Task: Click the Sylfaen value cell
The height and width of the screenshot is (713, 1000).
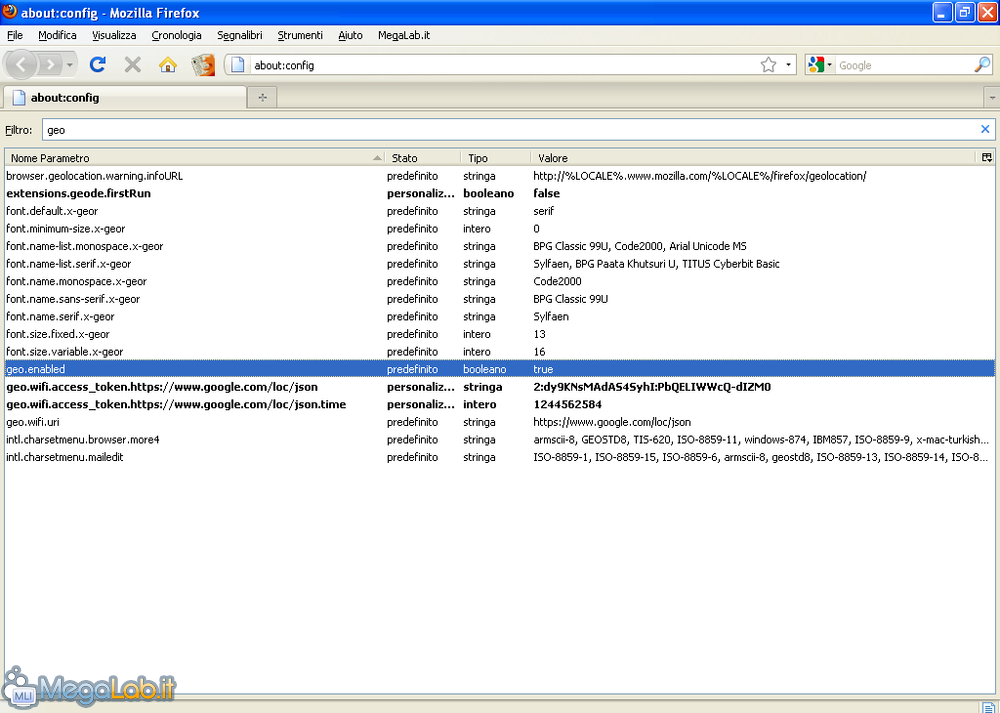Action: pos(551,316)
